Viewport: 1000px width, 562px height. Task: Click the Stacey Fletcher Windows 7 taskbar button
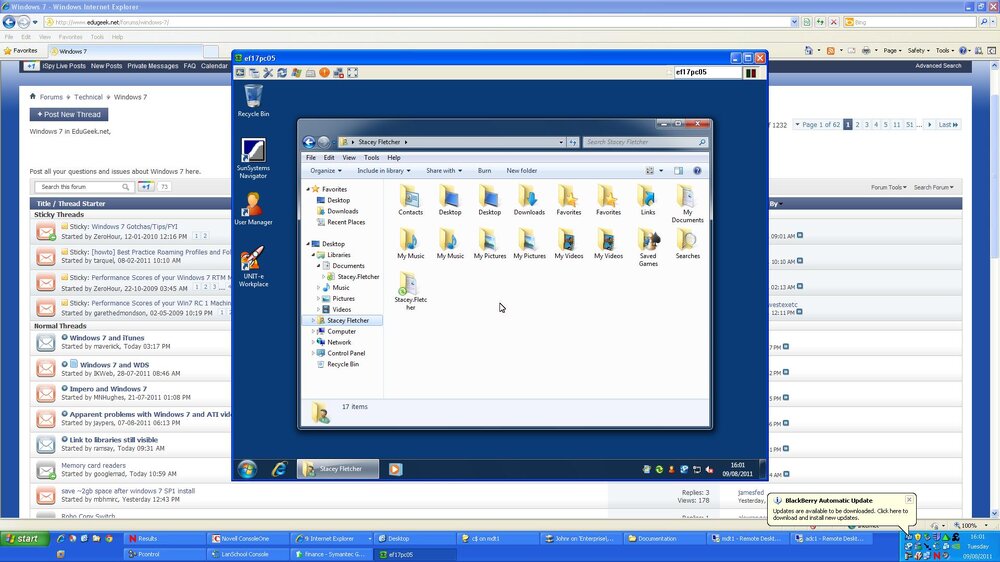tap(337, 469)
